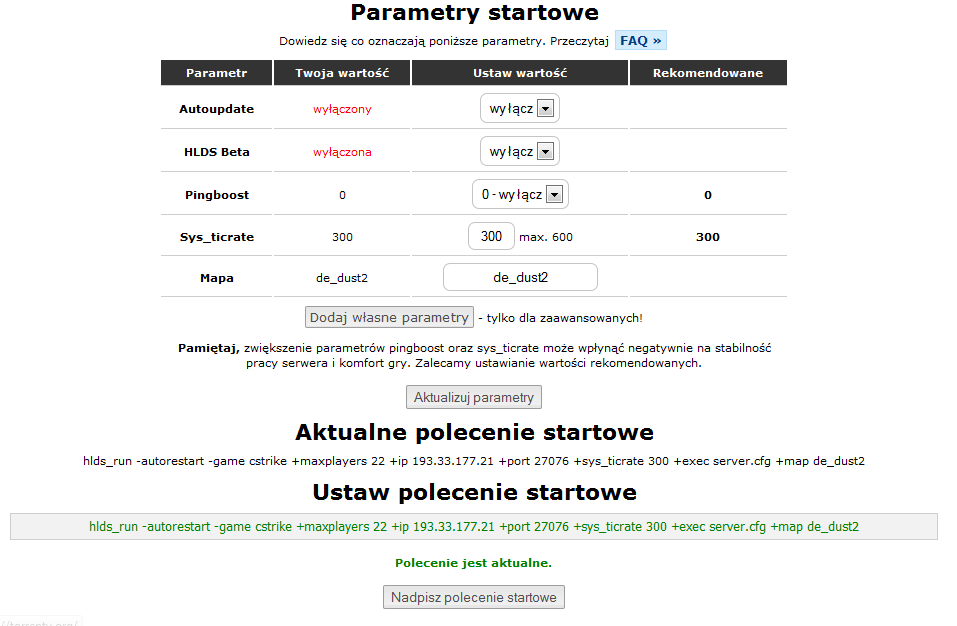This screenshot has width=957, height=626.
Task: Click the Sys_ticrate input field
Action: point(491,237)
